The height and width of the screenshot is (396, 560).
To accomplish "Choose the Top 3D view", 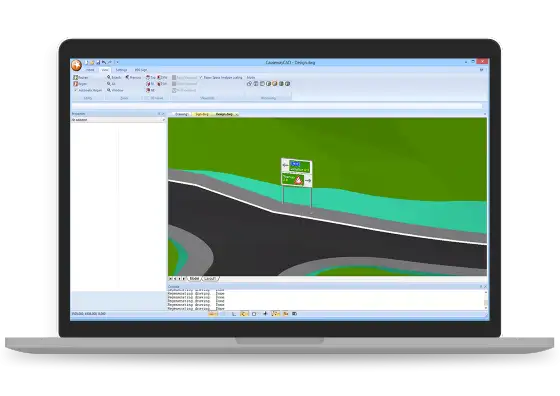I will 150,77.
